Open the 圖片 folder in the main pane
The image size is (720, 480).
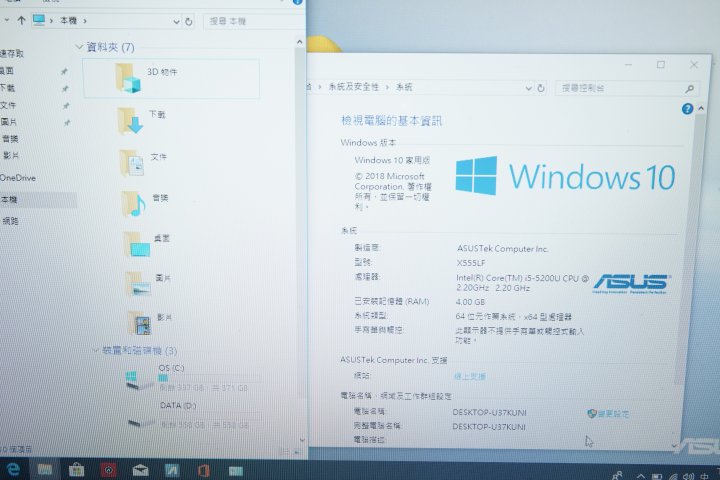pos(148,283)
